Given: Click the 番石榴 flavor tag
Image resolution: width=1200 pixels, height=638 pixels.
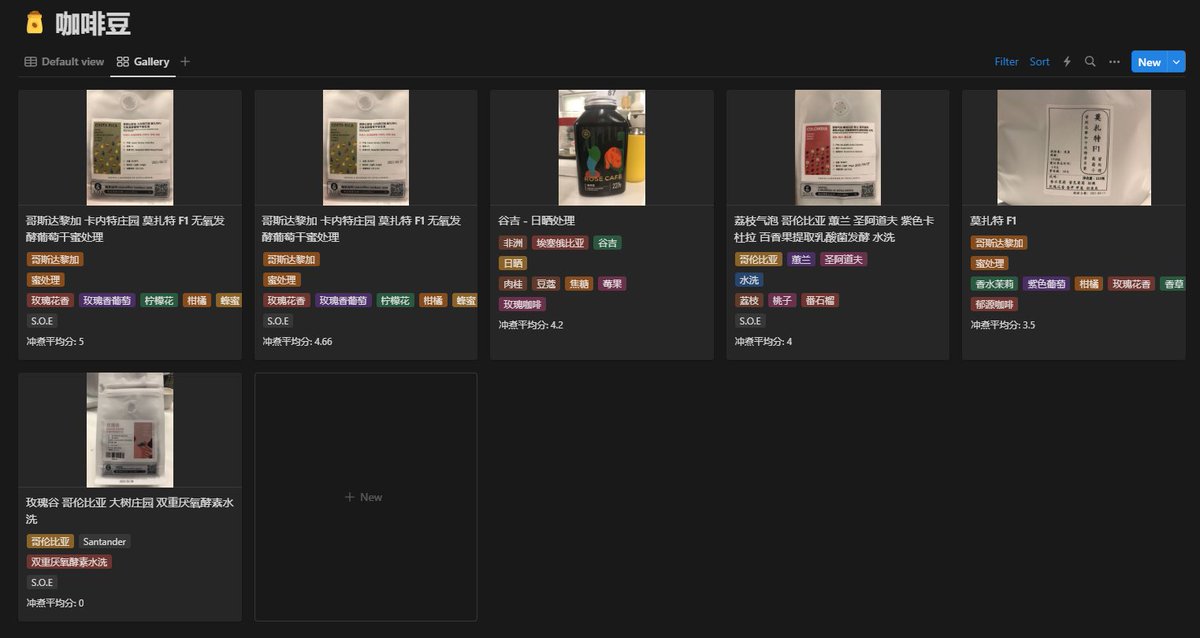Looking at the screenshot, I should (x=819, y=301).
